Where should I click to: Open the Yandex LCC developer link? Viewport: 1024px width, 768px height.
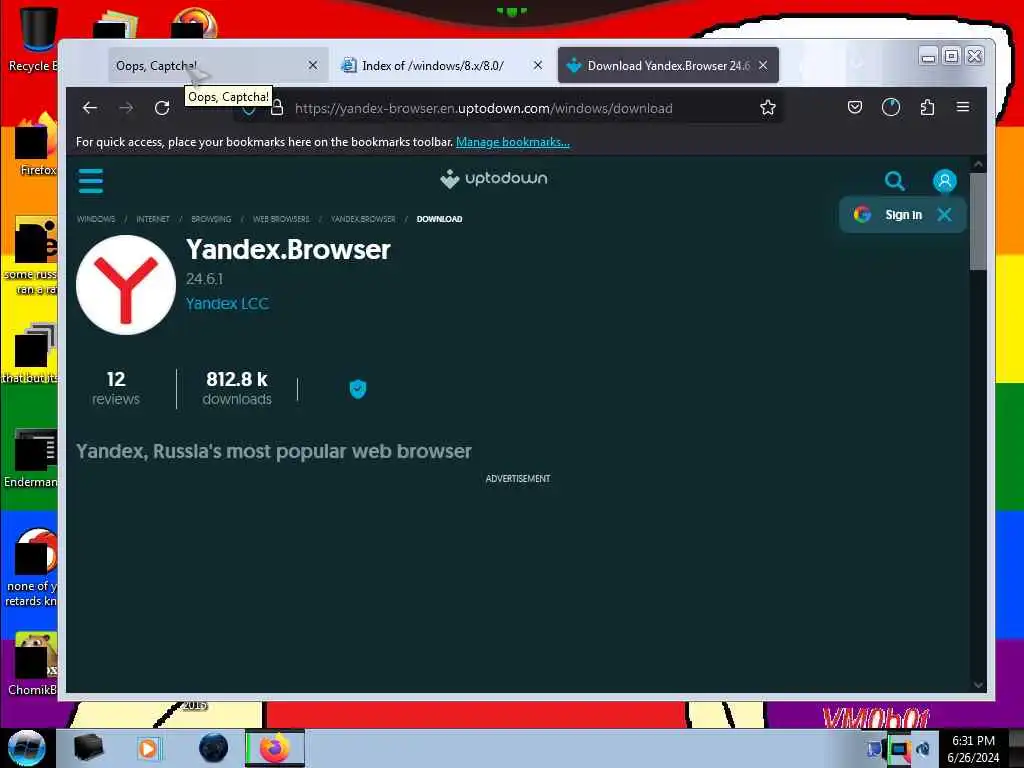click(227, 304)
